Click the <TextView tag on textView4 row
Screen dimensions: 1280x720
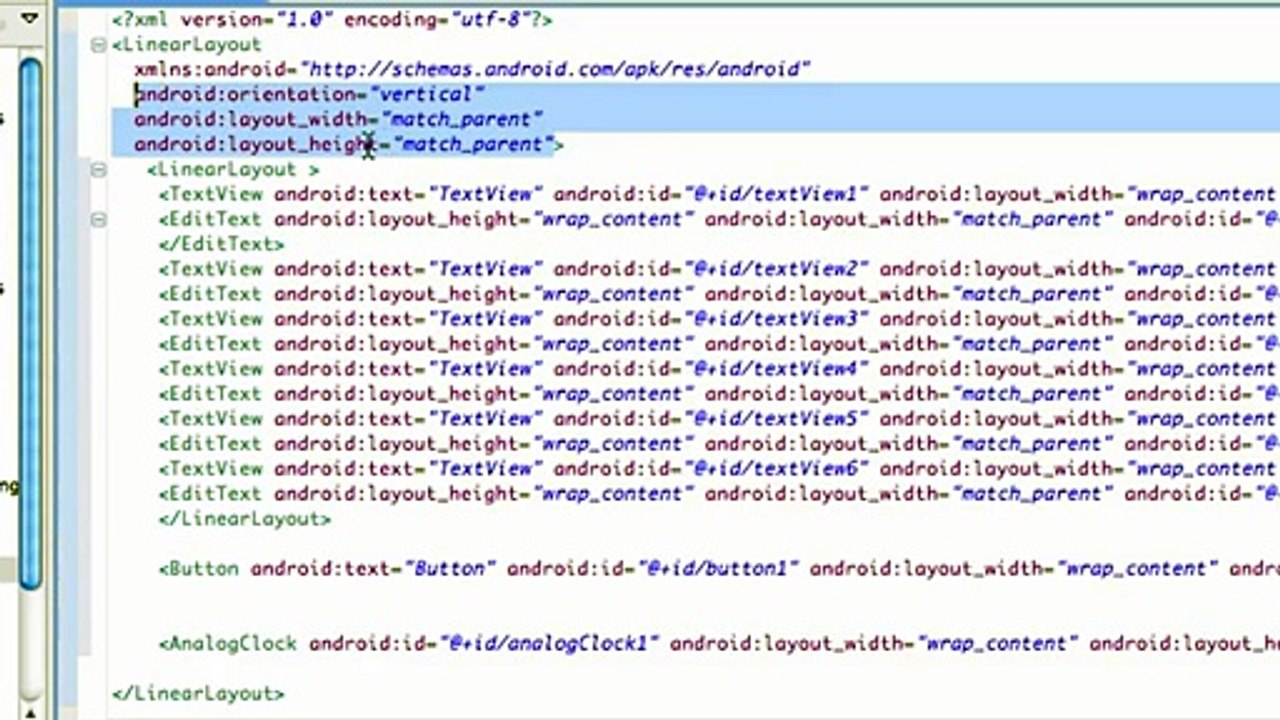211,369
